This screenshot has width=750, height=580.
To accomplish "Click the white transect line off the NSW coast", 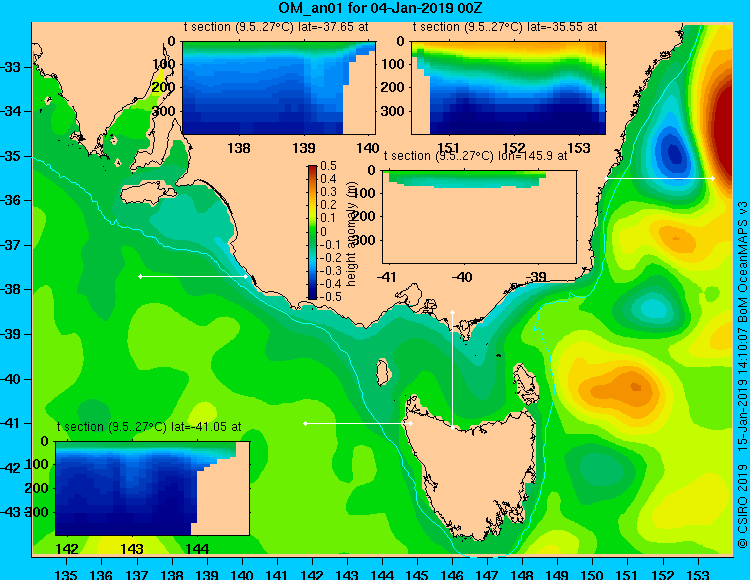I will pos(659,178).
